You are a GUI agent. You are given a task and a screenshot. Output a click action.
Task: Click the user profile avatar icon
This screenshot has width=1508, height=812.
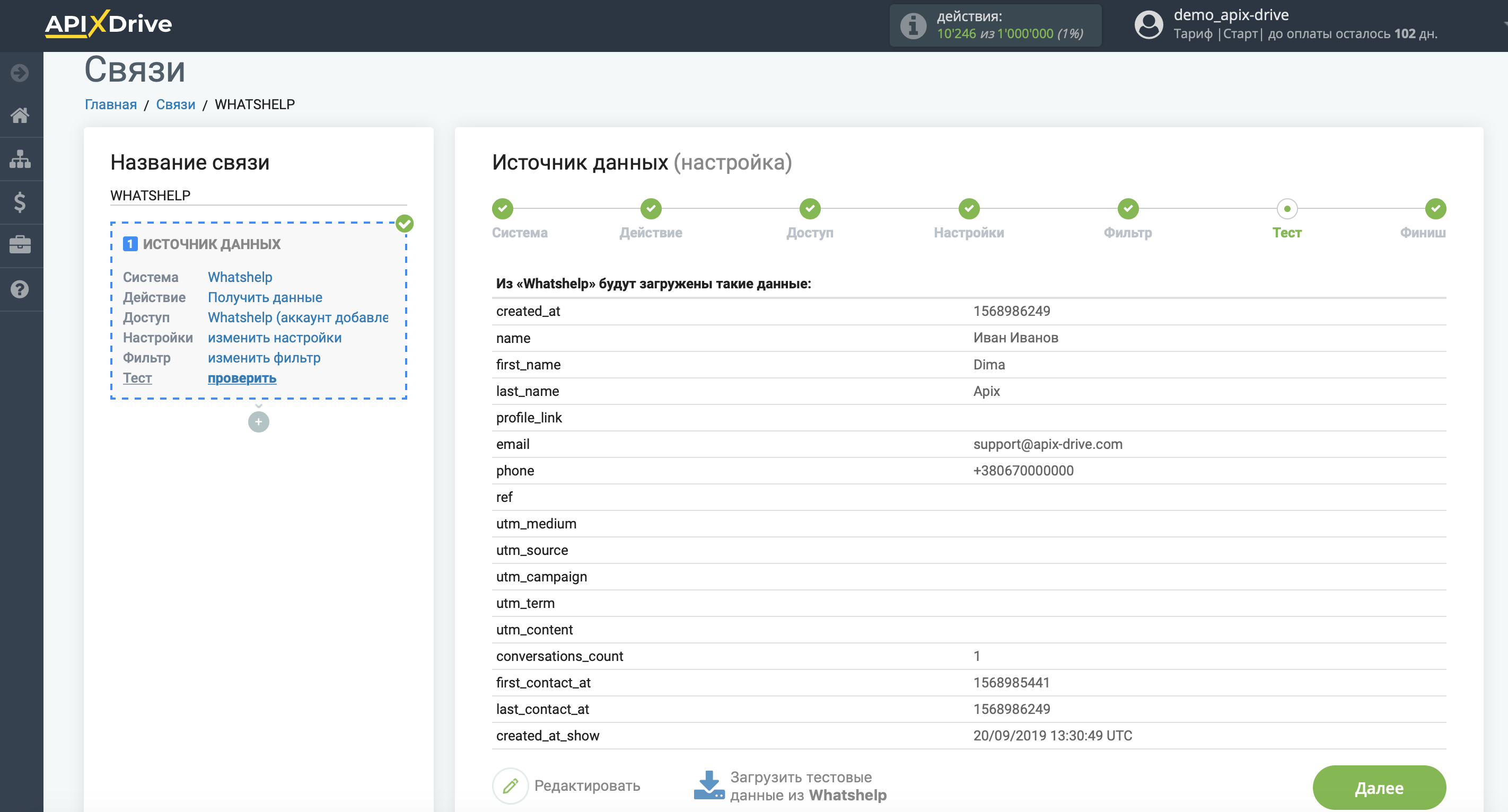1148,25
